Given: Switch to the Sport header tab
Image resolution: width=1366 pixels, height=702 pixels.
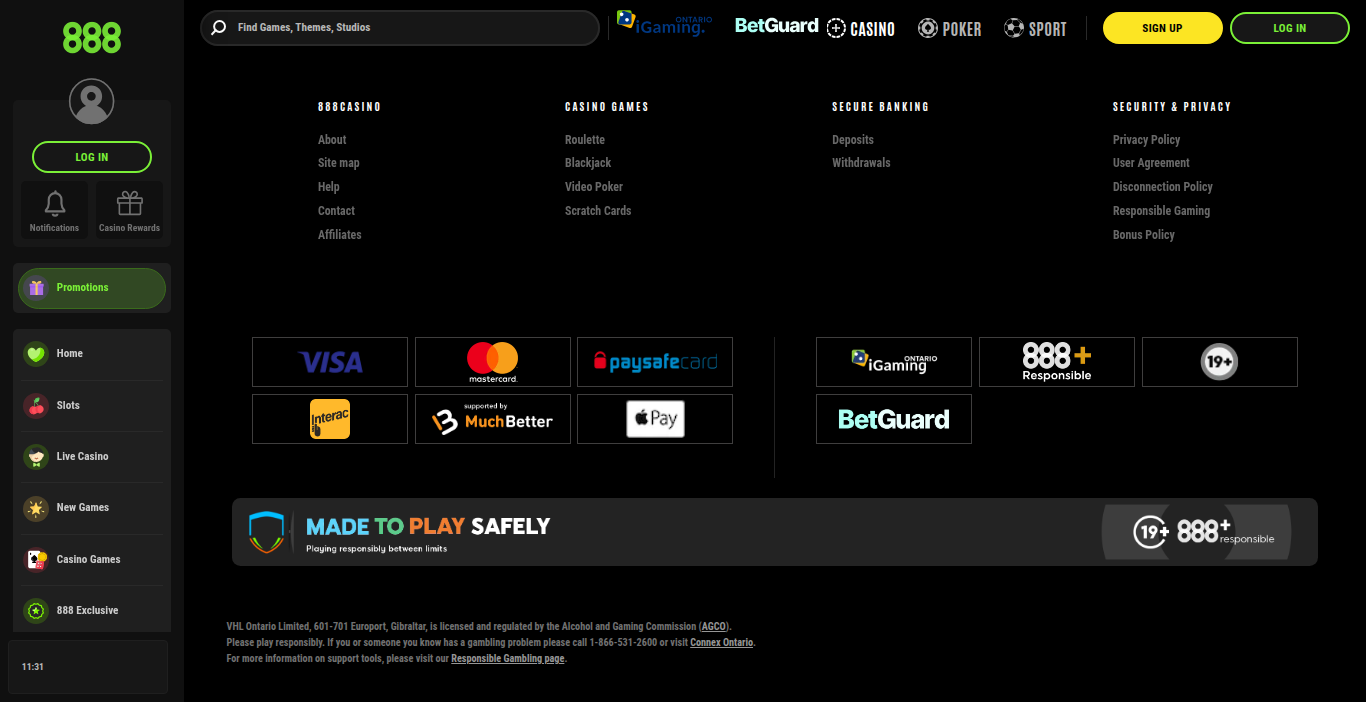Looking at the screenshot, I should tap(1036, 29).
